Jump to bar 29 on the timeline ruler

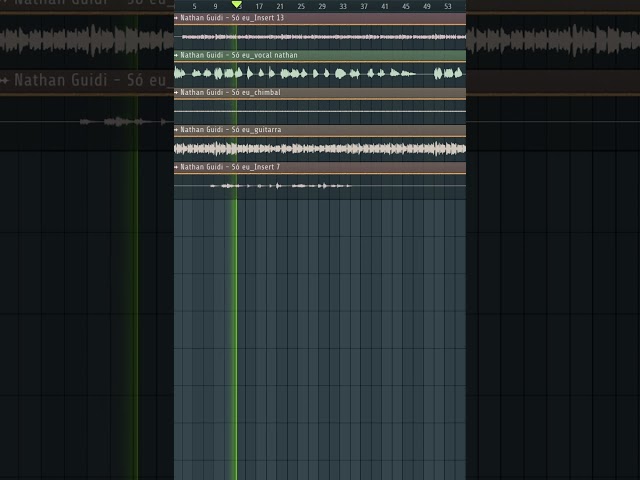point(322,6)
